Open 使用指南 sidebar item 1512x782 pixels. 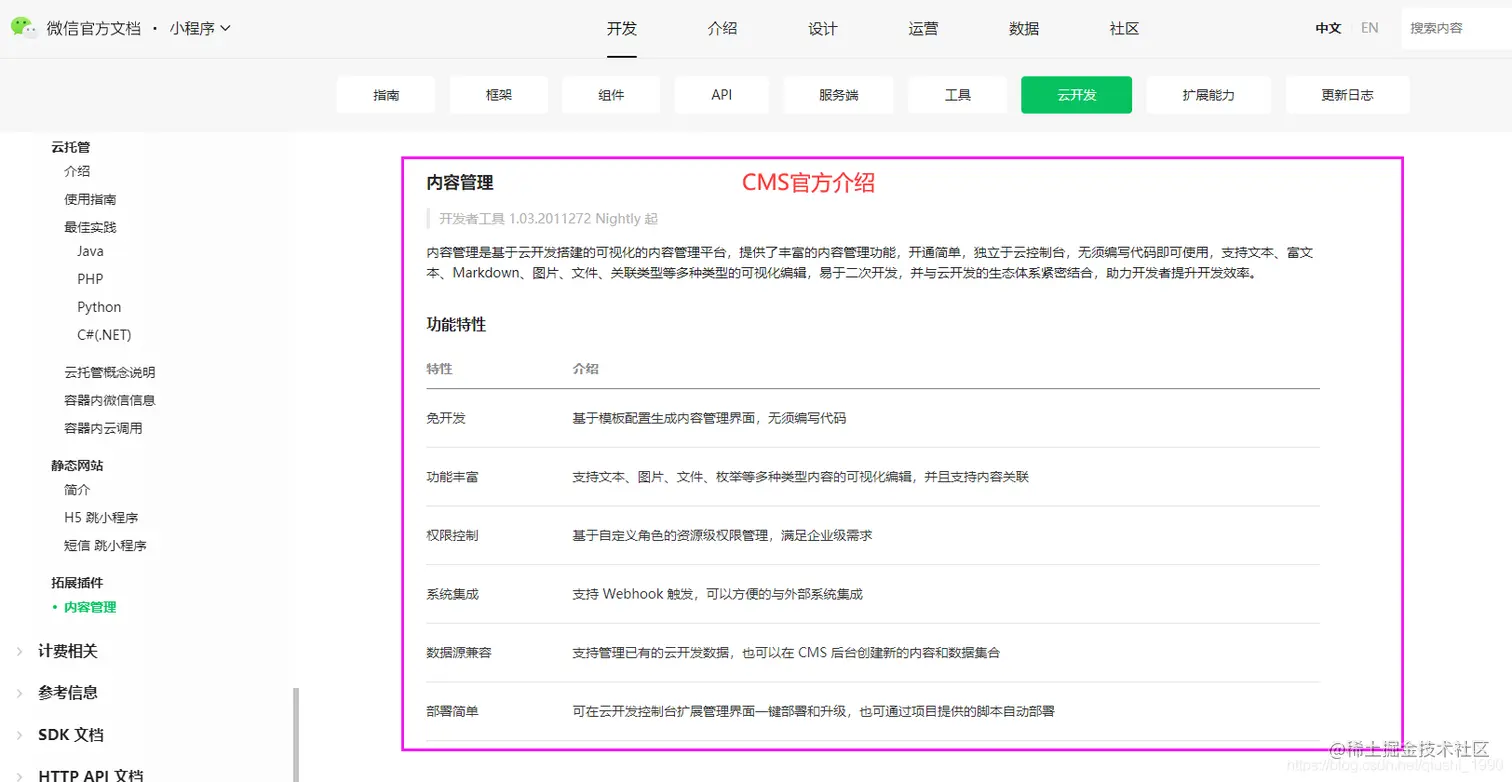(90, 199)
